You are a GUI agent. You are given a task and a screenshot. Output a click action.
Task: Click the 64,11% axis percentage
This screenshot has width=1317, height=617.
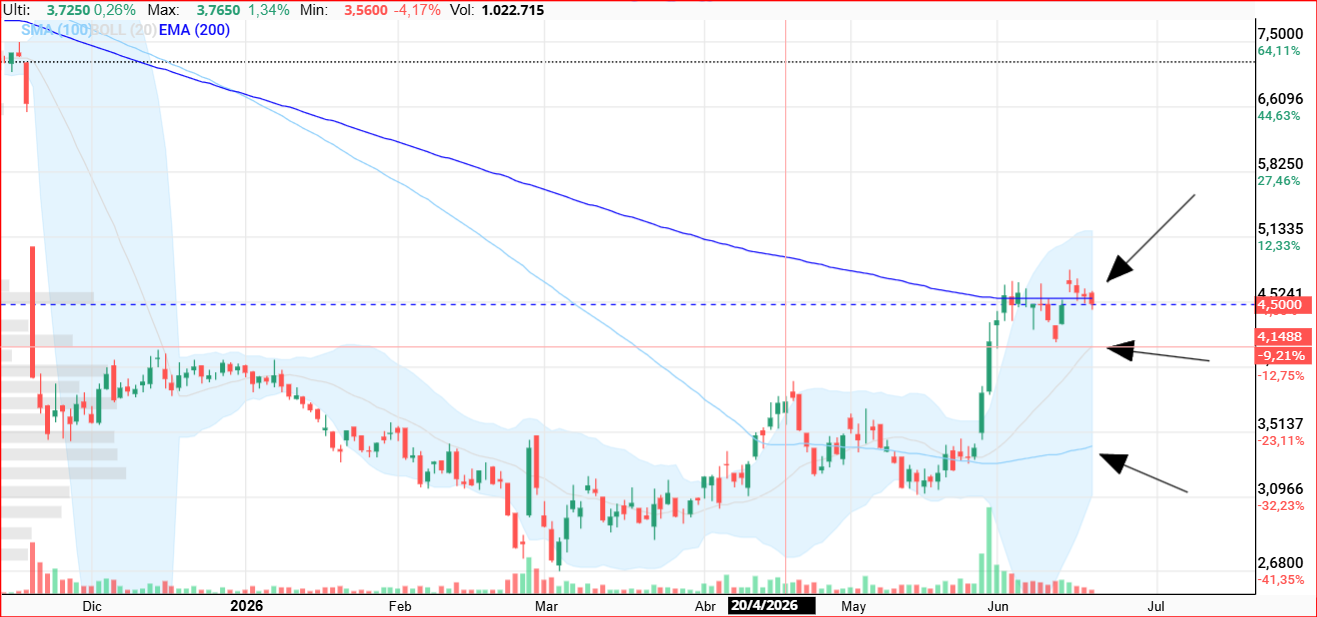coord(1279,50)
